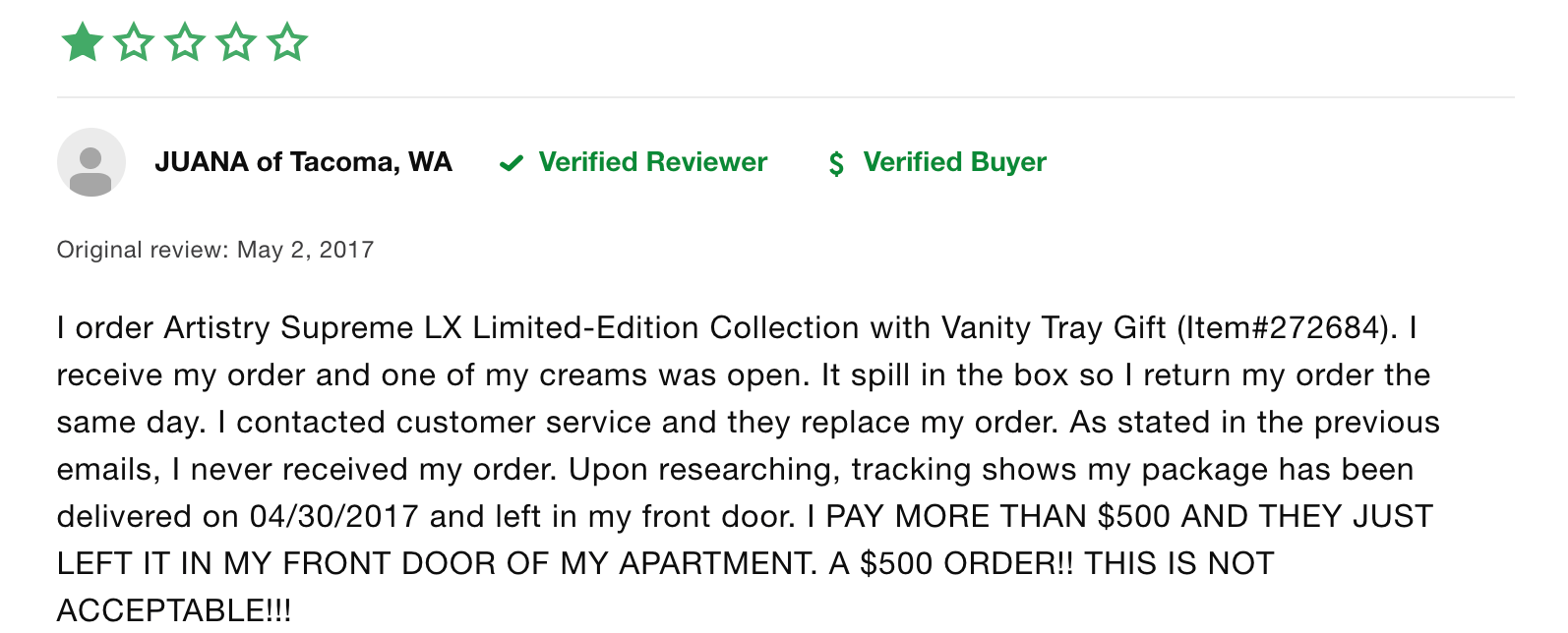Viewport: 1568px width, 633px height.
Task: Click the green checkmark beside Verified Reviewer
Action: (x=512, y=163)
